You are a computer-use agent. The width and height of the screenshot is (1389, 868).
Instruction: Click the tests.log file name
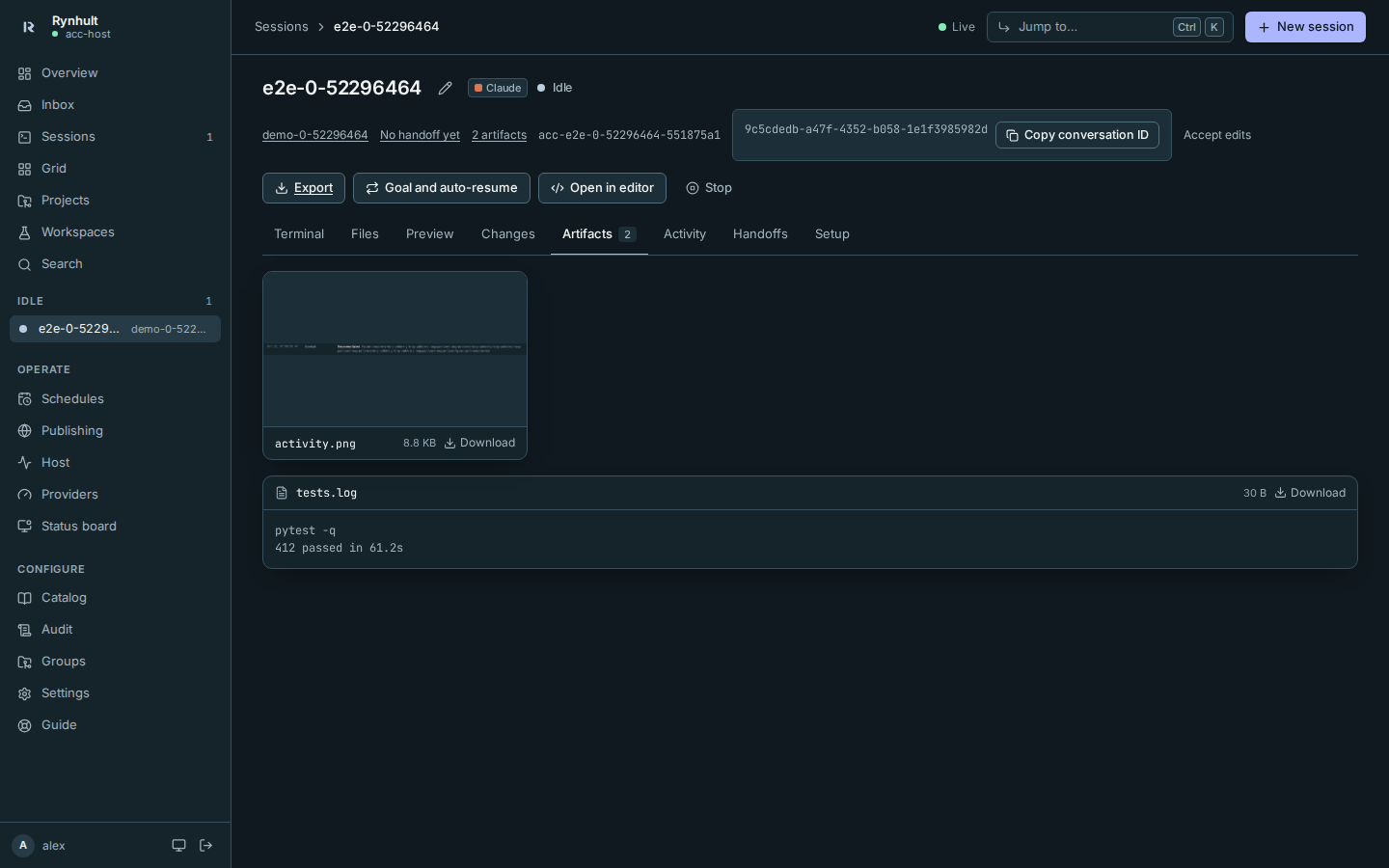(326, 493)
